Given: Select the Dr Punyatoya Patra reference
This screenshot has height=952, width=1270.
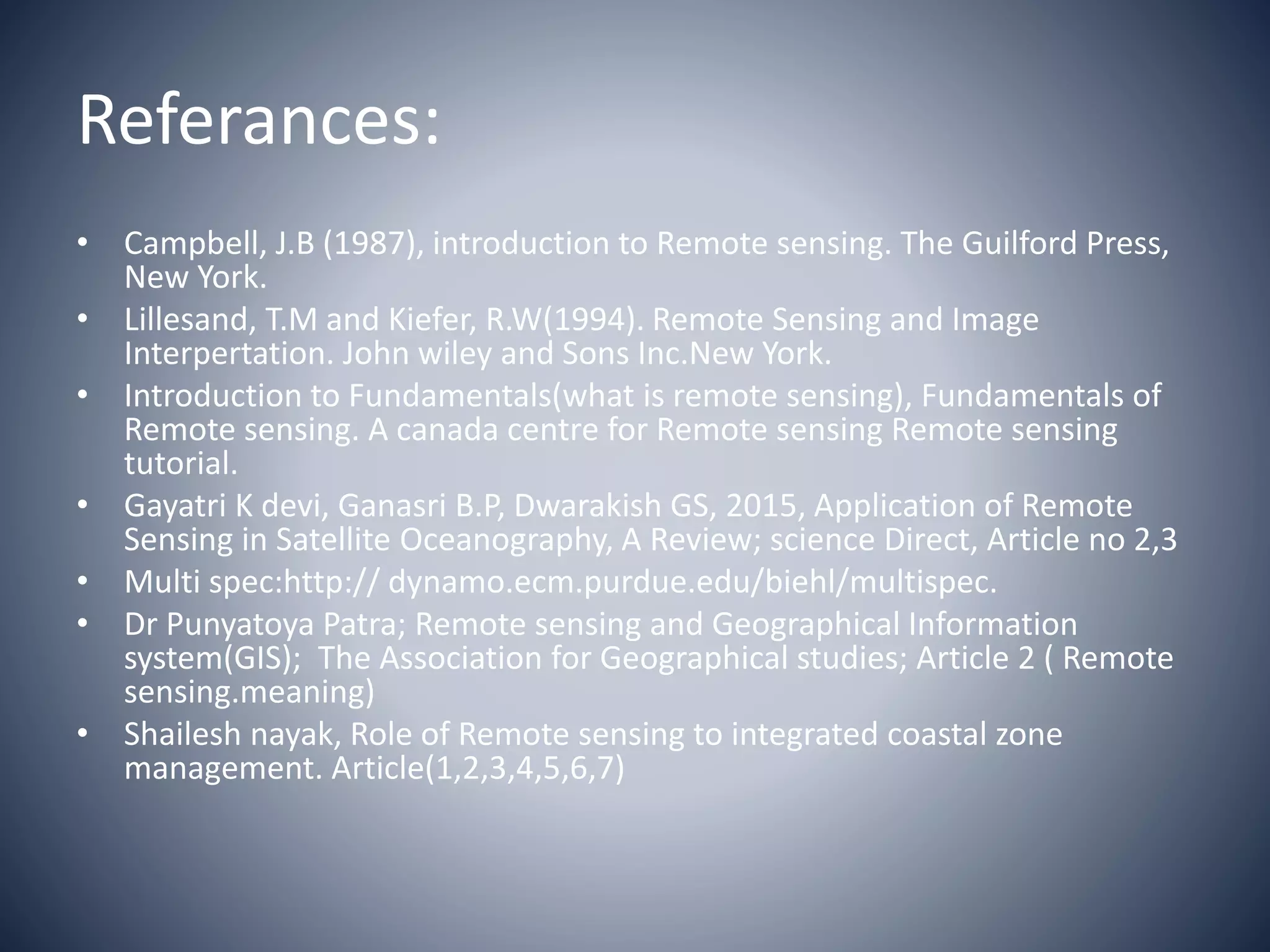Looking at the screenshot, I should point(648,658).
